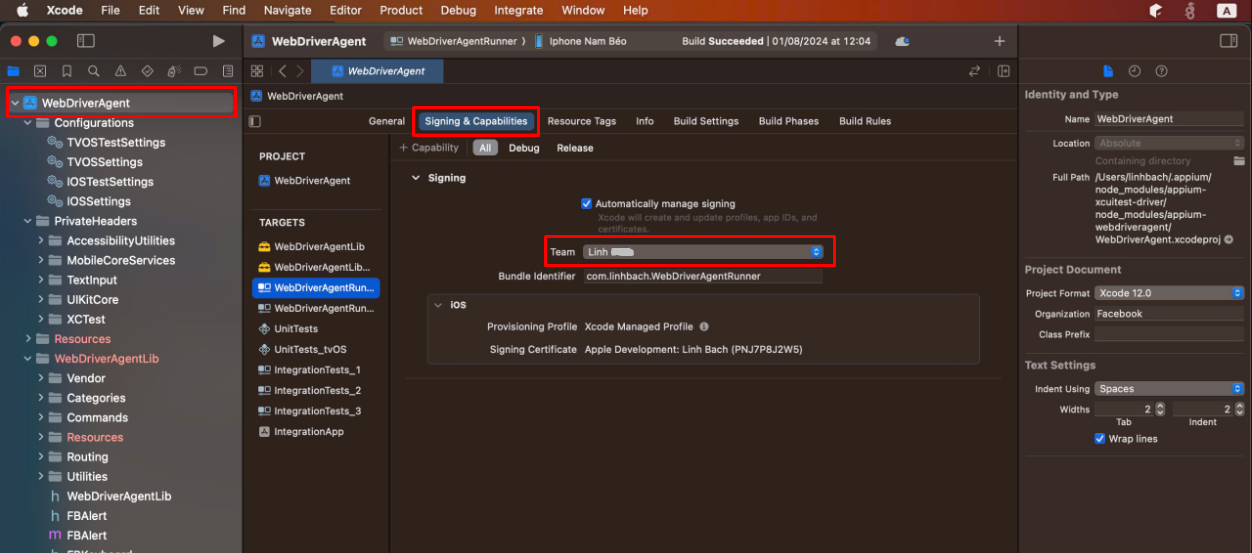
Task: Expand the PrivateHeaders folder
Action: coord(28,221)
